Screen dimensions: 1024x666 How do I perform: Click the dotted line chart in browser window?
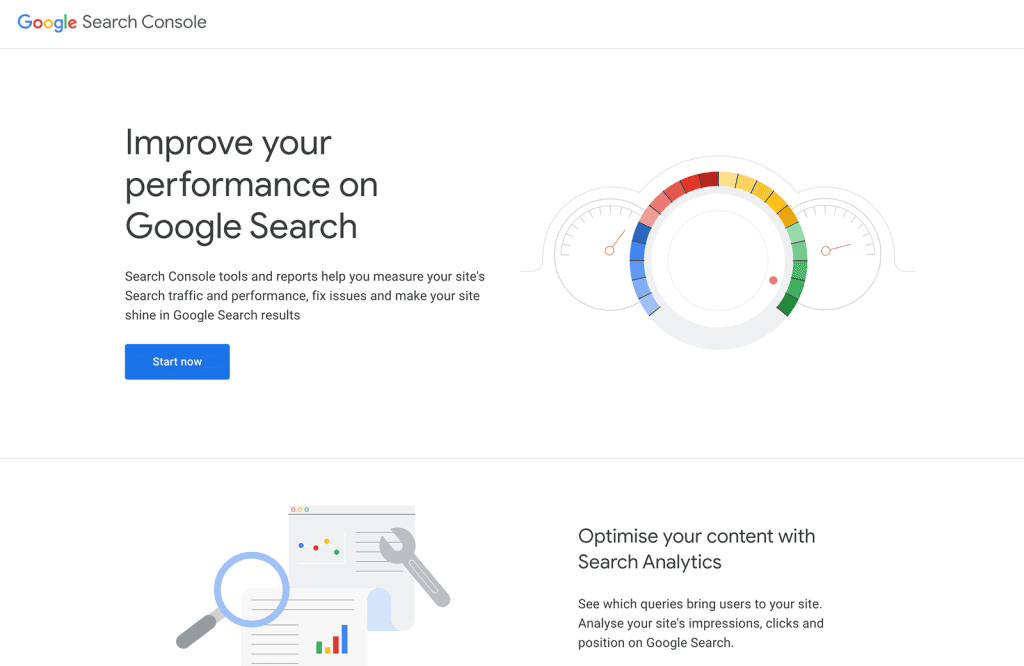click(x=319, y=547)
